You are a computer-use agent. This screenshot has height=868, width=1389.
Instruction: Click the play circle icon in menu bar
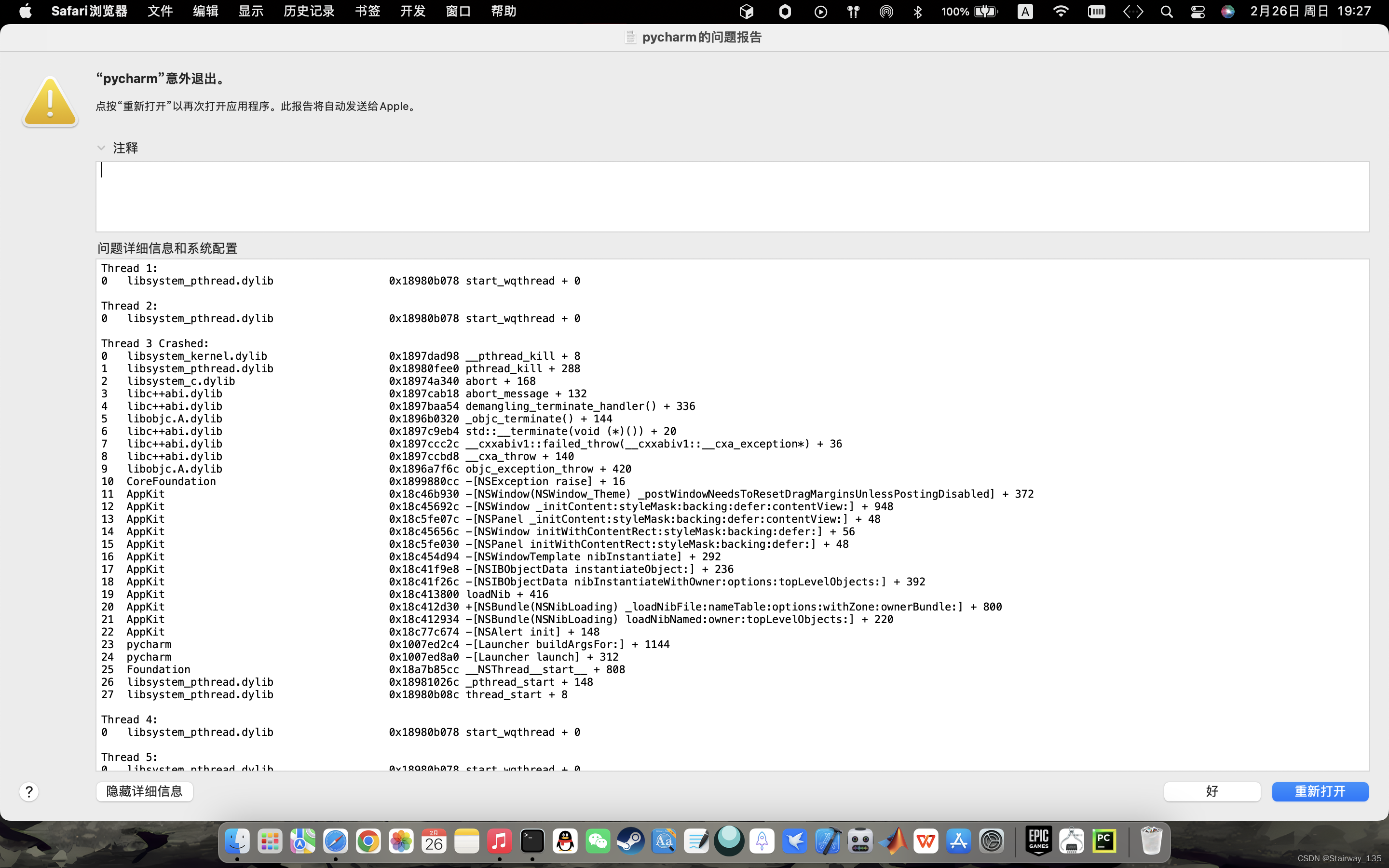[821, 12]
